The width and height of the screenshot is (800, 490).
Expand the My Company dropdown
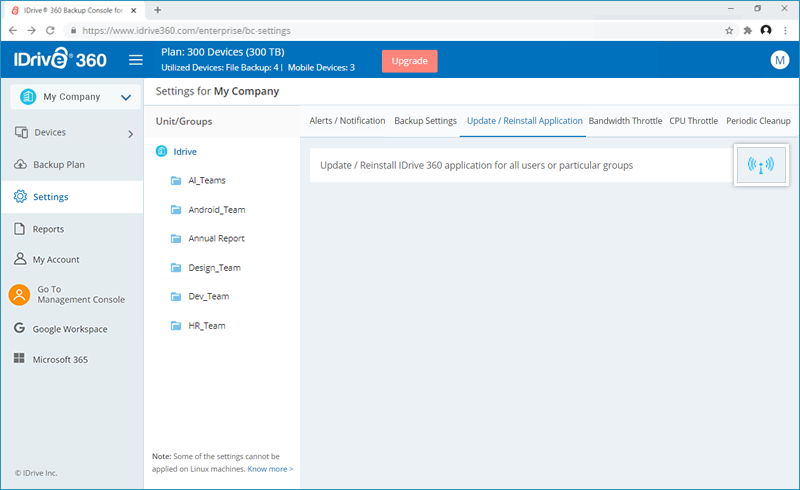click(126, 97)
